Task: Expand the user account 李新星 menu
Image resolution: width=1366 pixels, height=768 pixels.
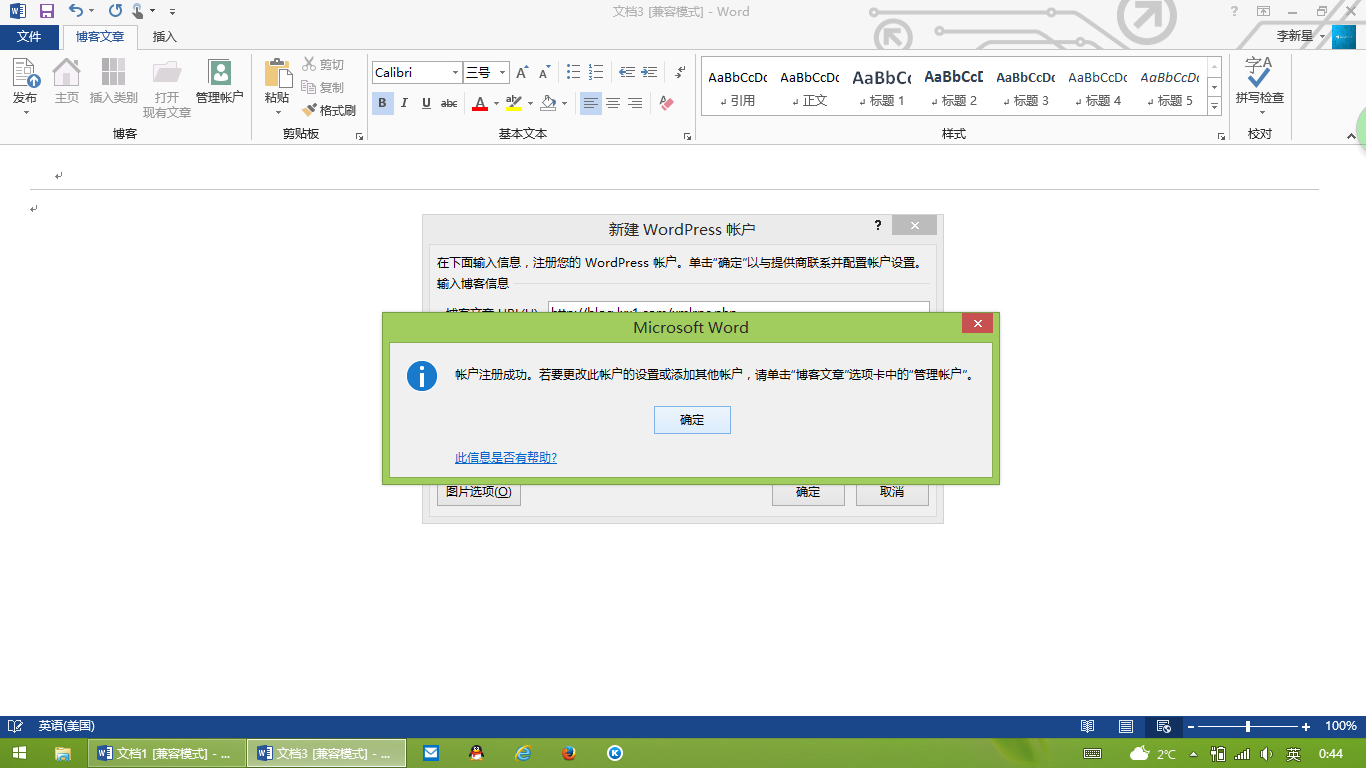Action: tap(1302, 36)
